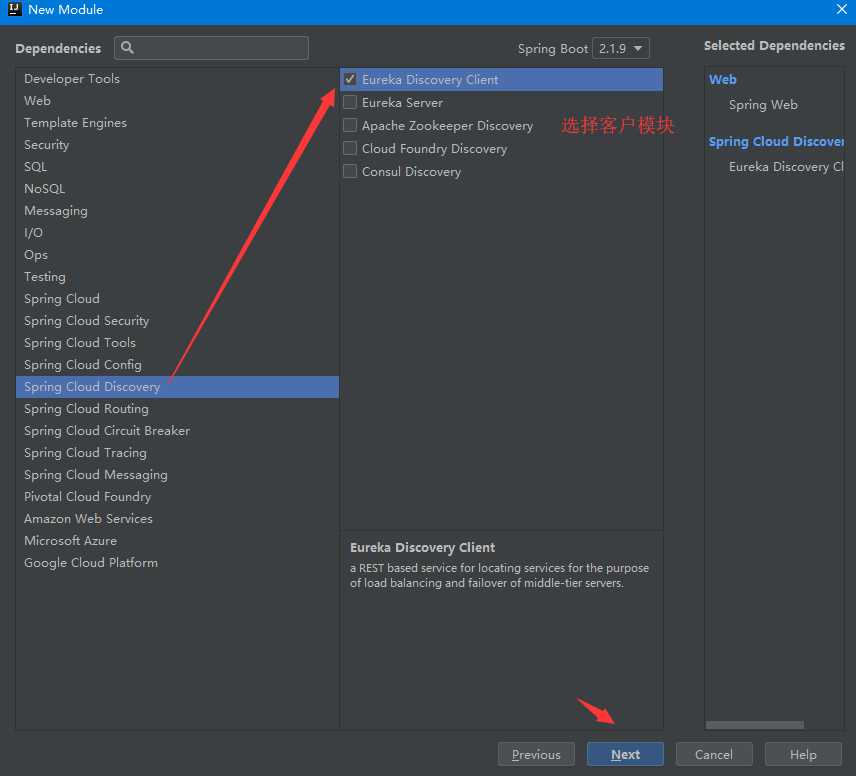The image size is (856, 776).
Task: Open the Spring Boot version dropdown
Action: coord(621,48)
